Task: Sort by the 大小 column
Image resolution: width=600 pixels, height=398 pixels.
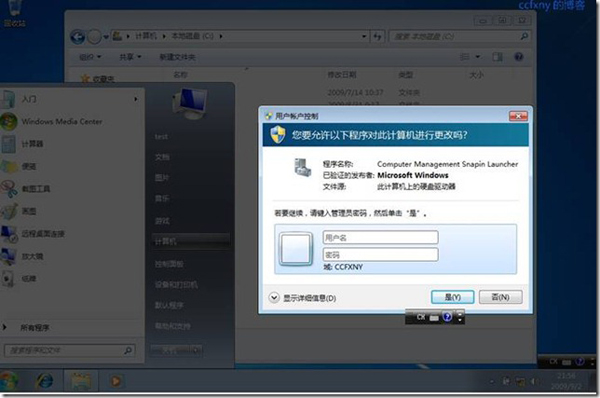Action: (476, 75)
